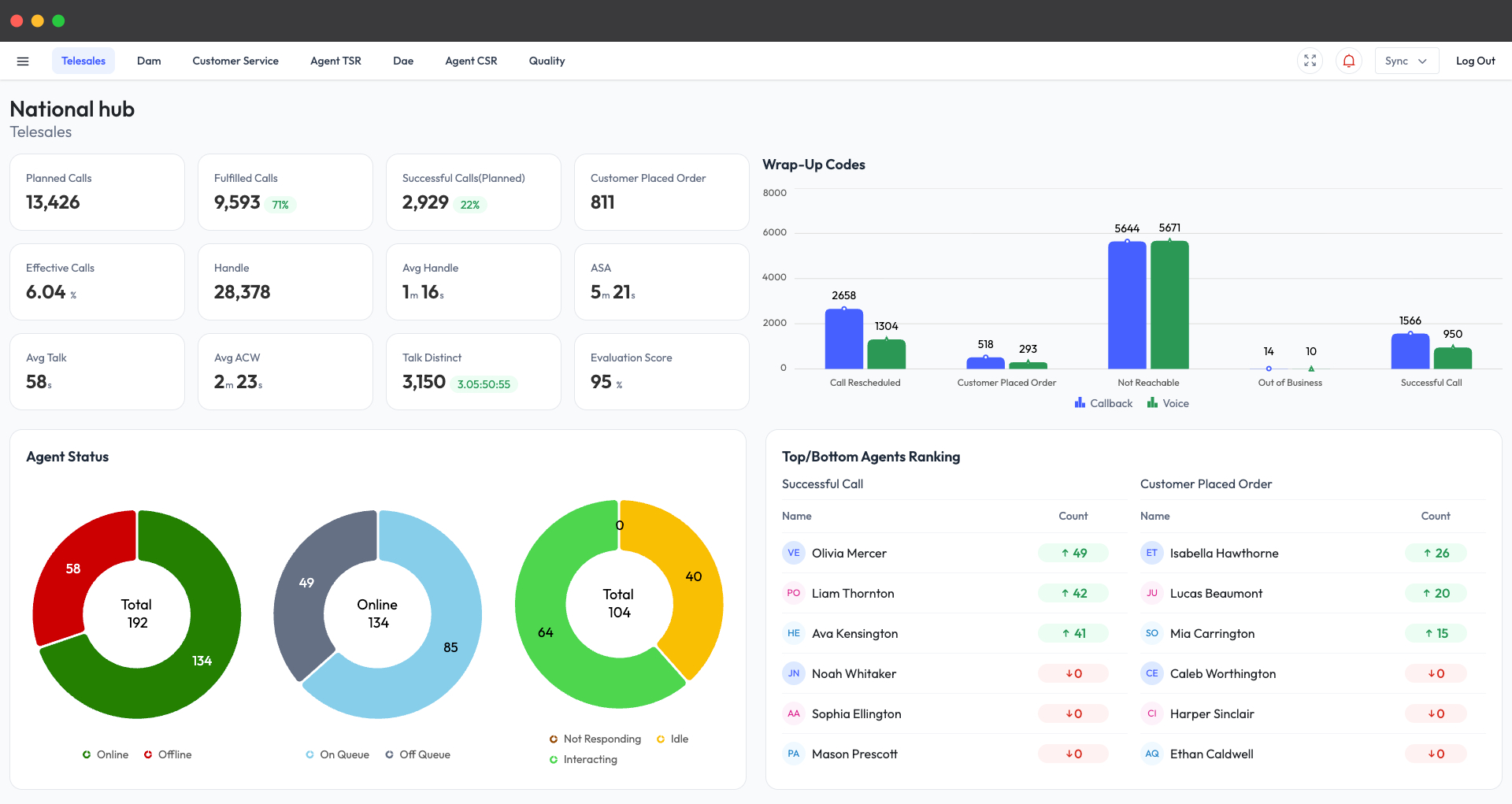Screen dimensions: 1512x804
Task: Toggle the Callback series in chart legend
Action: pyautogui.click(x=1103, y=403)
